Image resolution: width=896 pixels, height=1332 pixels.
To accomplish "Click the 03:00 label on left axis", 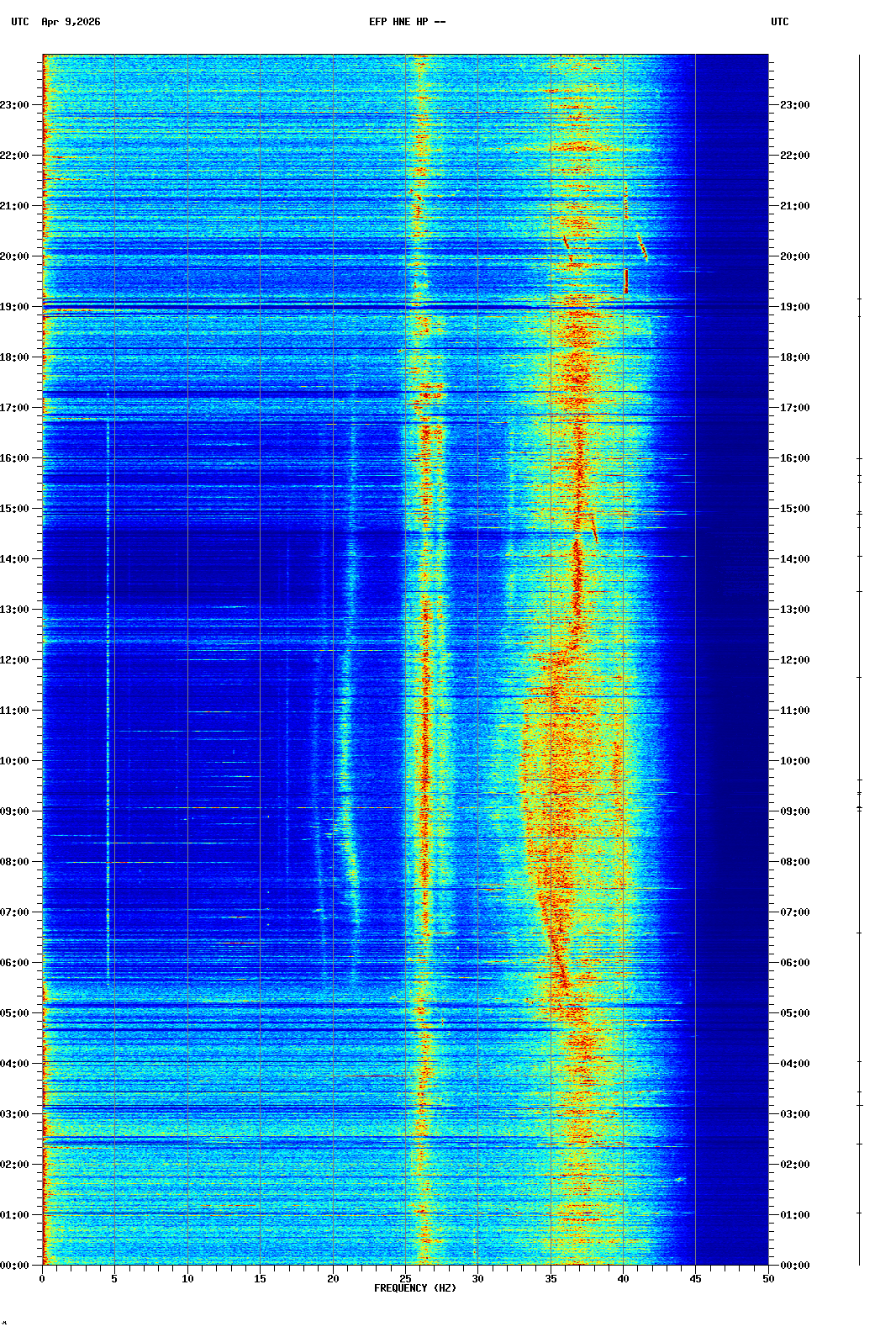I will pos(14,1114).
